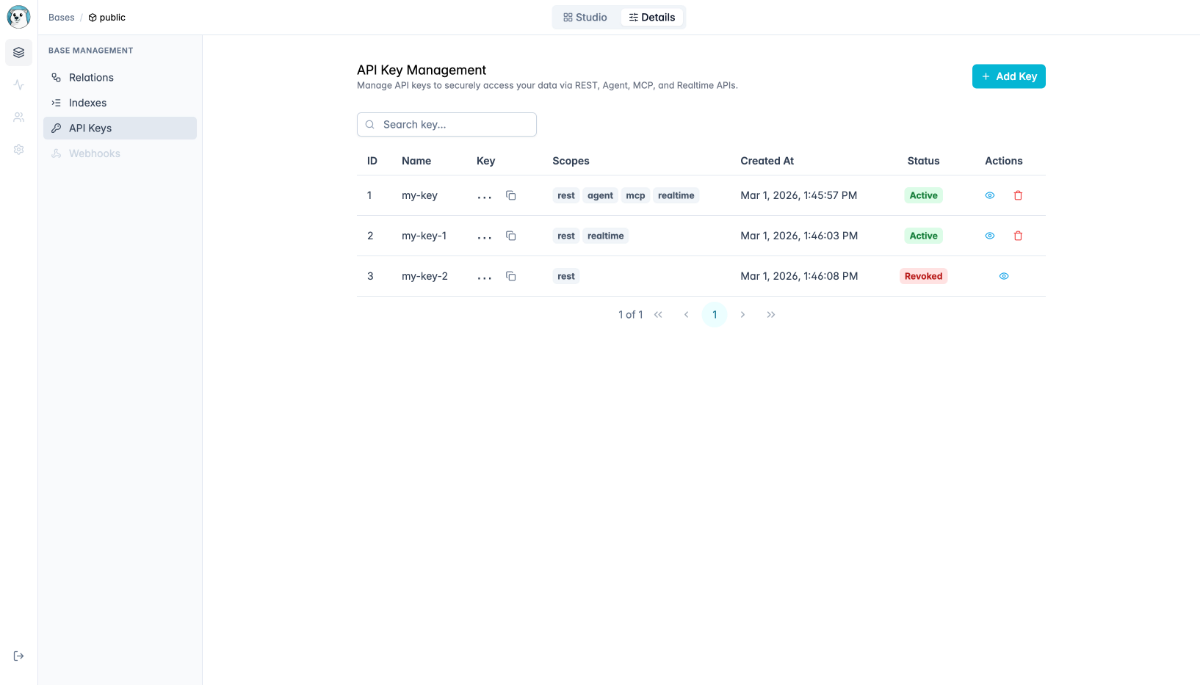Screen dimensions: 1200x685
Task: Switch to the Studio tab
Action: 585,16
